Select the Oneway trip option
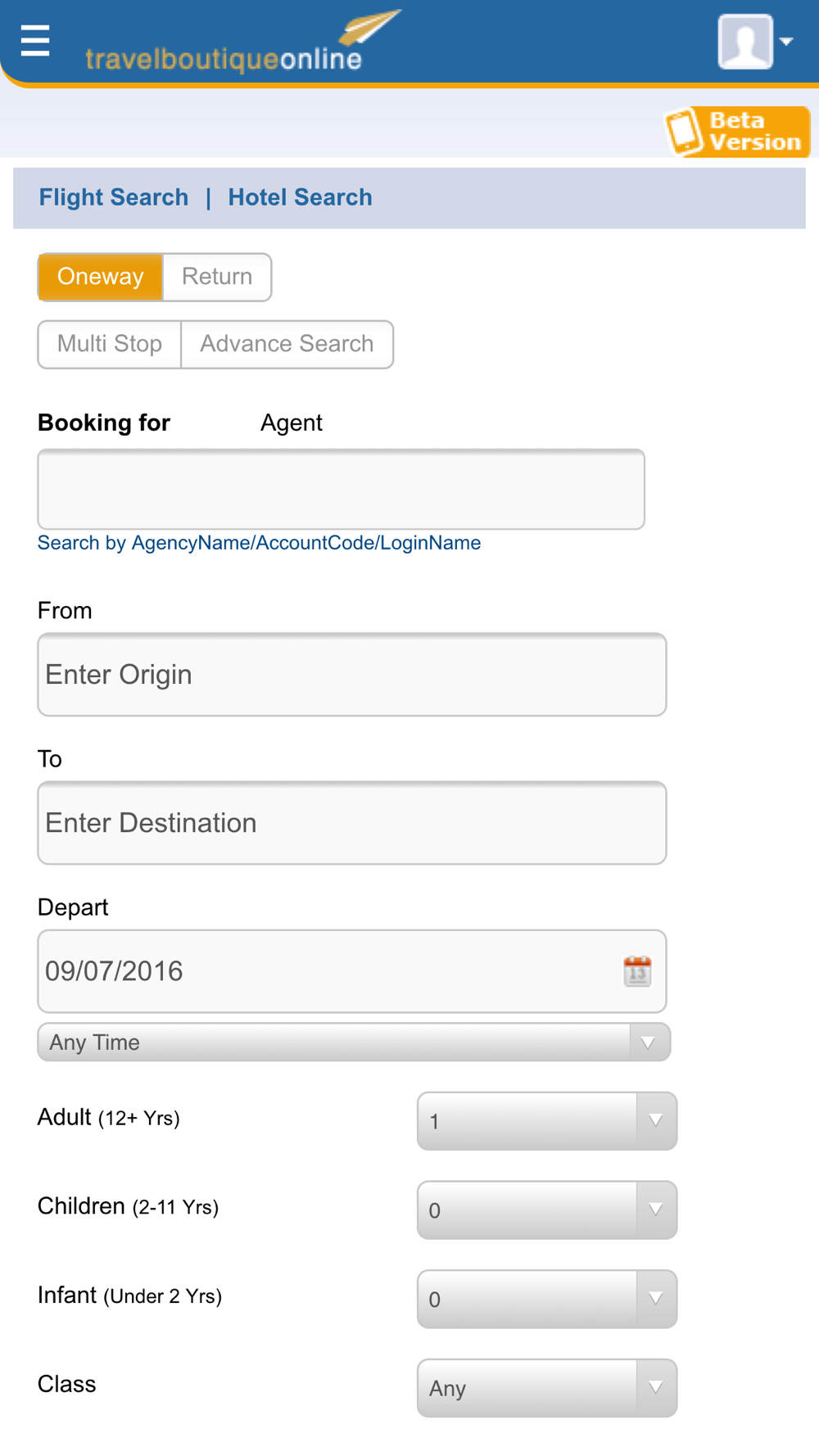 click(x=100, y=277)
